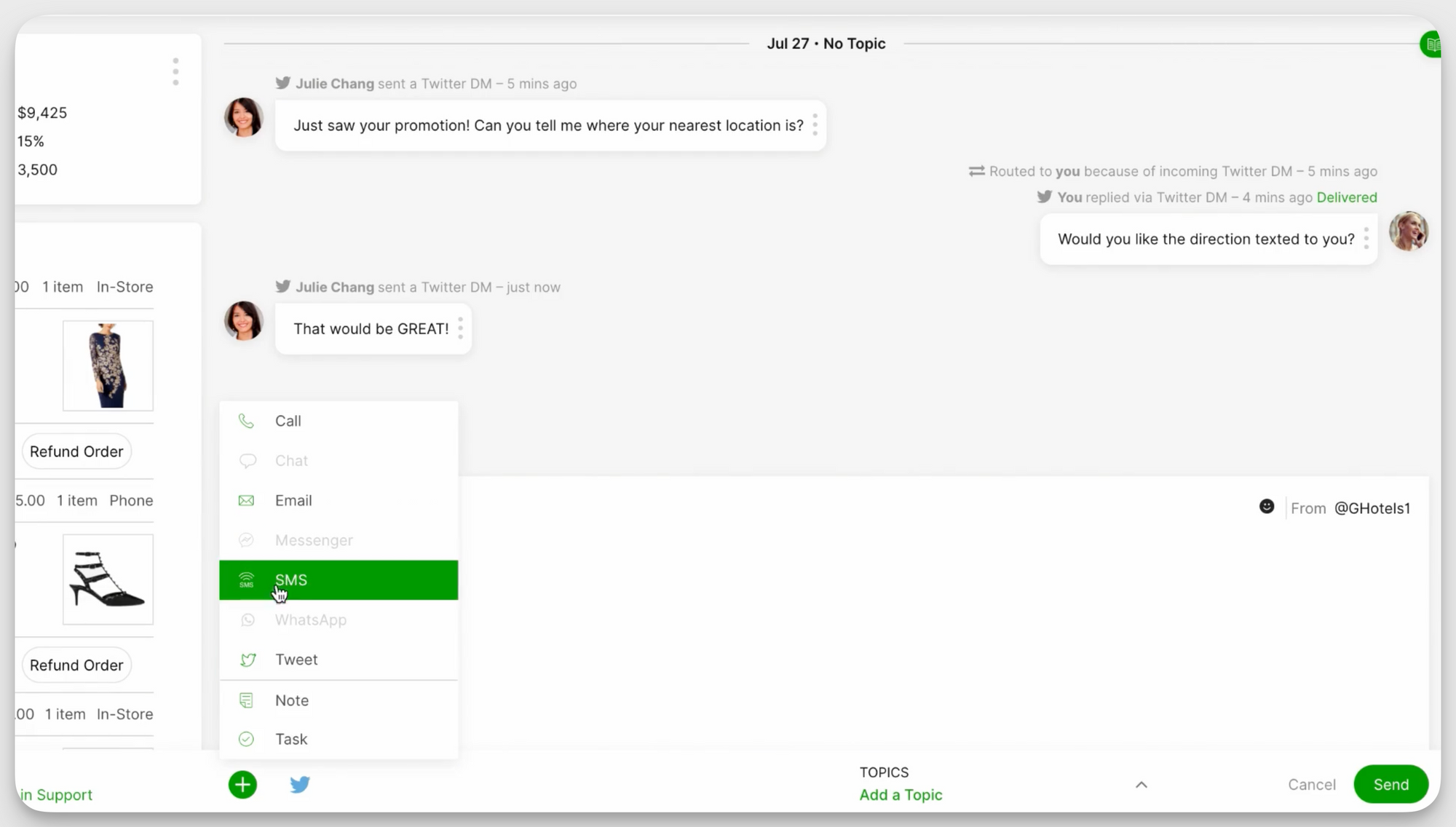Select Task in the channel menu

291,739
